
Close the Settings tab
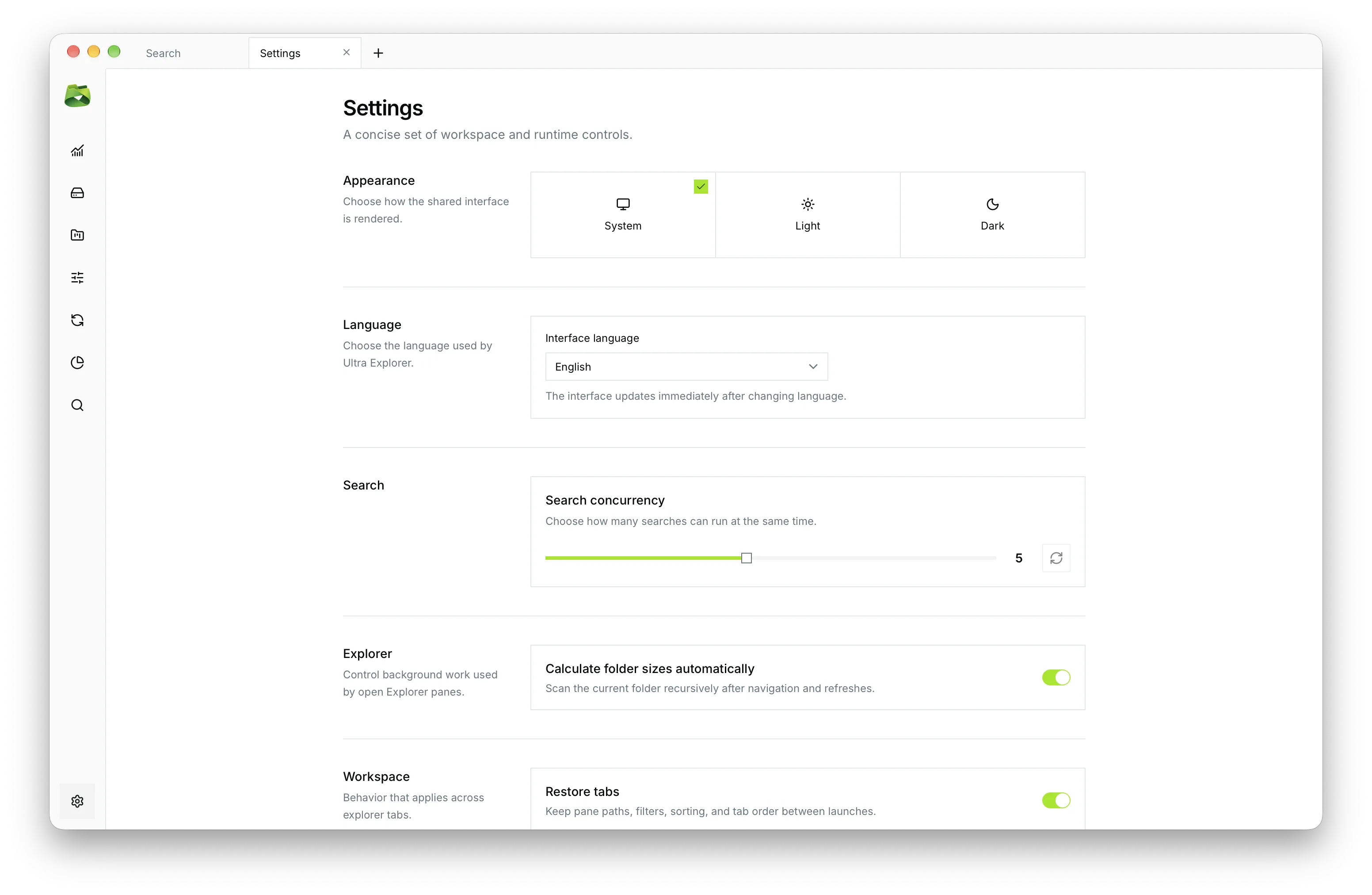(347, 53)
